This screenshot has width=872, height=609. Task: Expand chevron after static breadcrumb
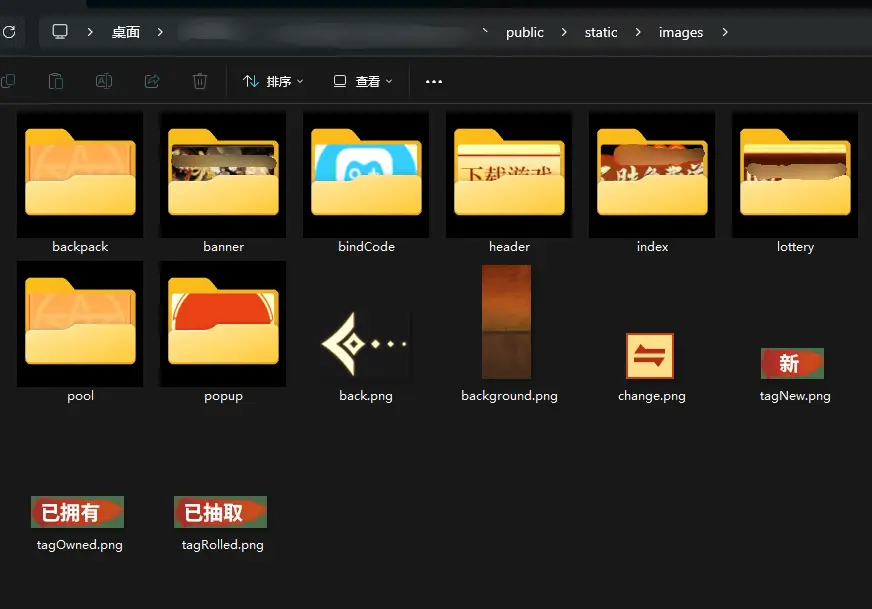pos(638,32)
